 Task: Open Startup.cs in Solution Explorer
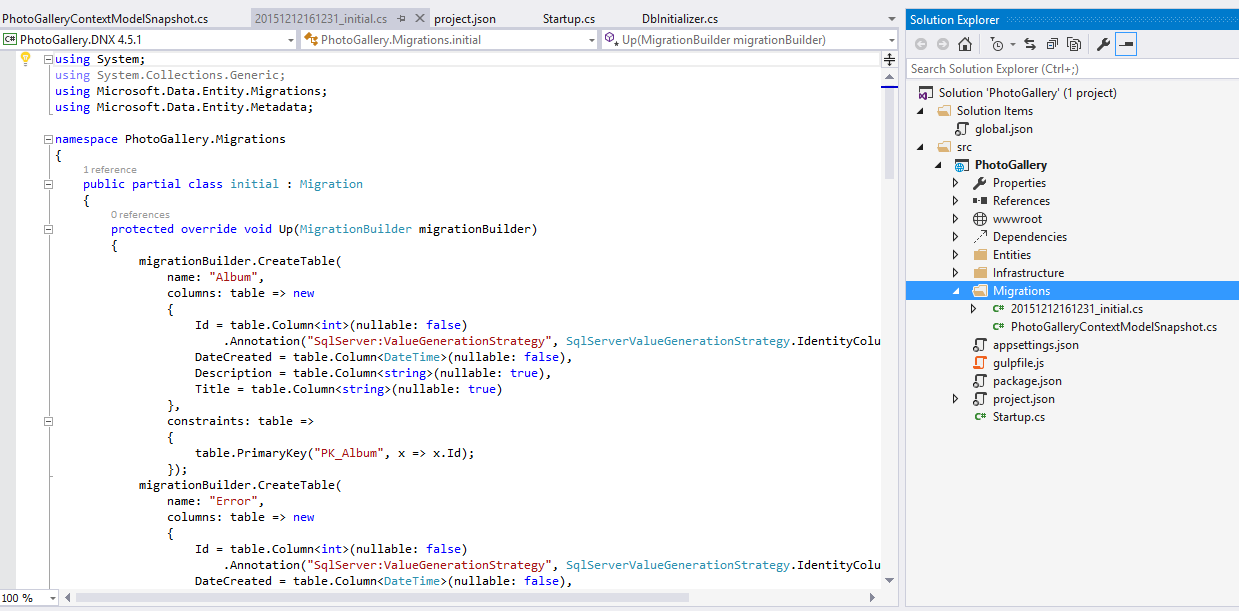click(x=1018, y=417)
